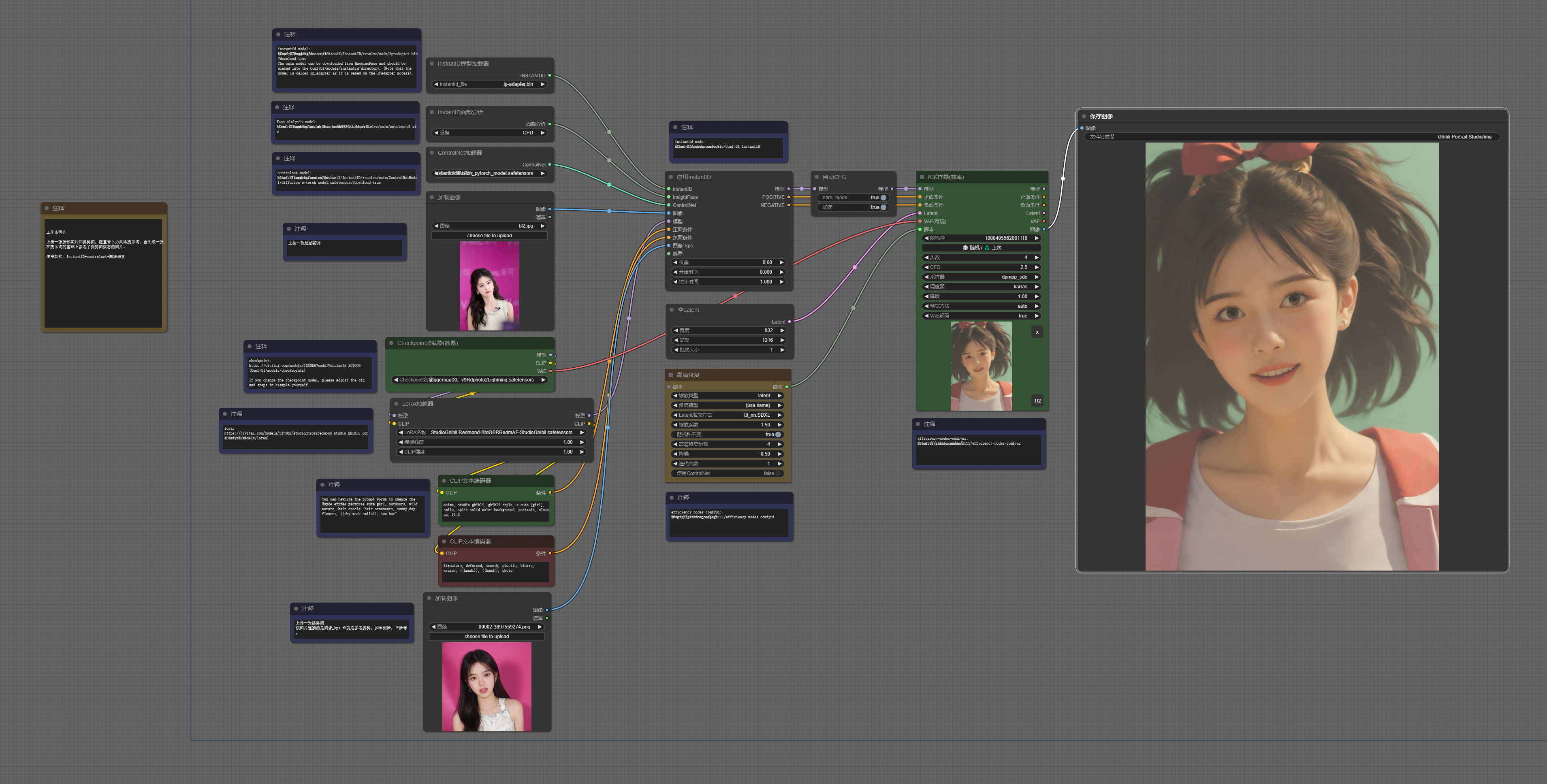
Task: Click 随机 / 上次 seed button
Action: 981,247
